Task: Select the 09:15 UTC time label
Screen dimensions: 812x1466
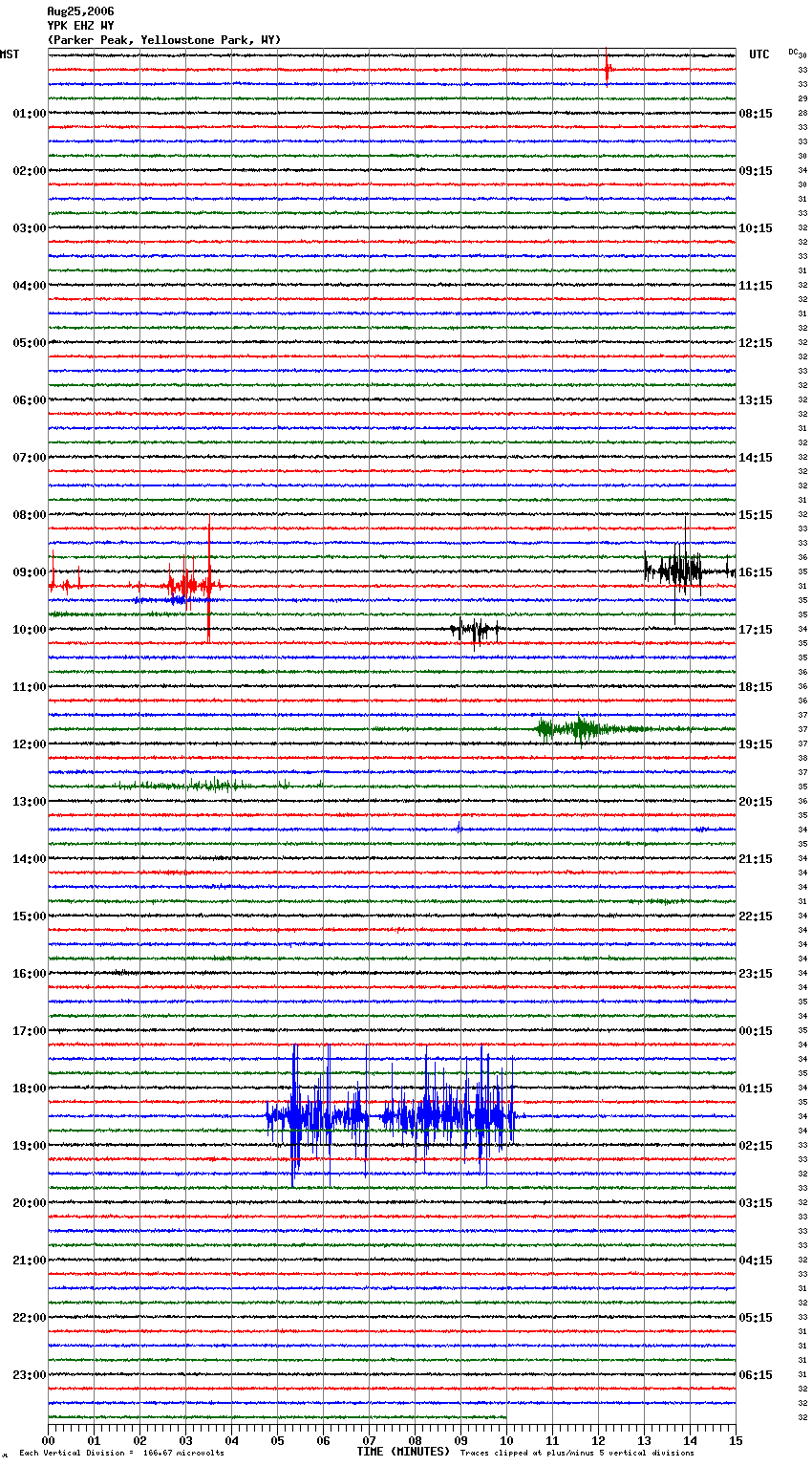Action: 756,171
